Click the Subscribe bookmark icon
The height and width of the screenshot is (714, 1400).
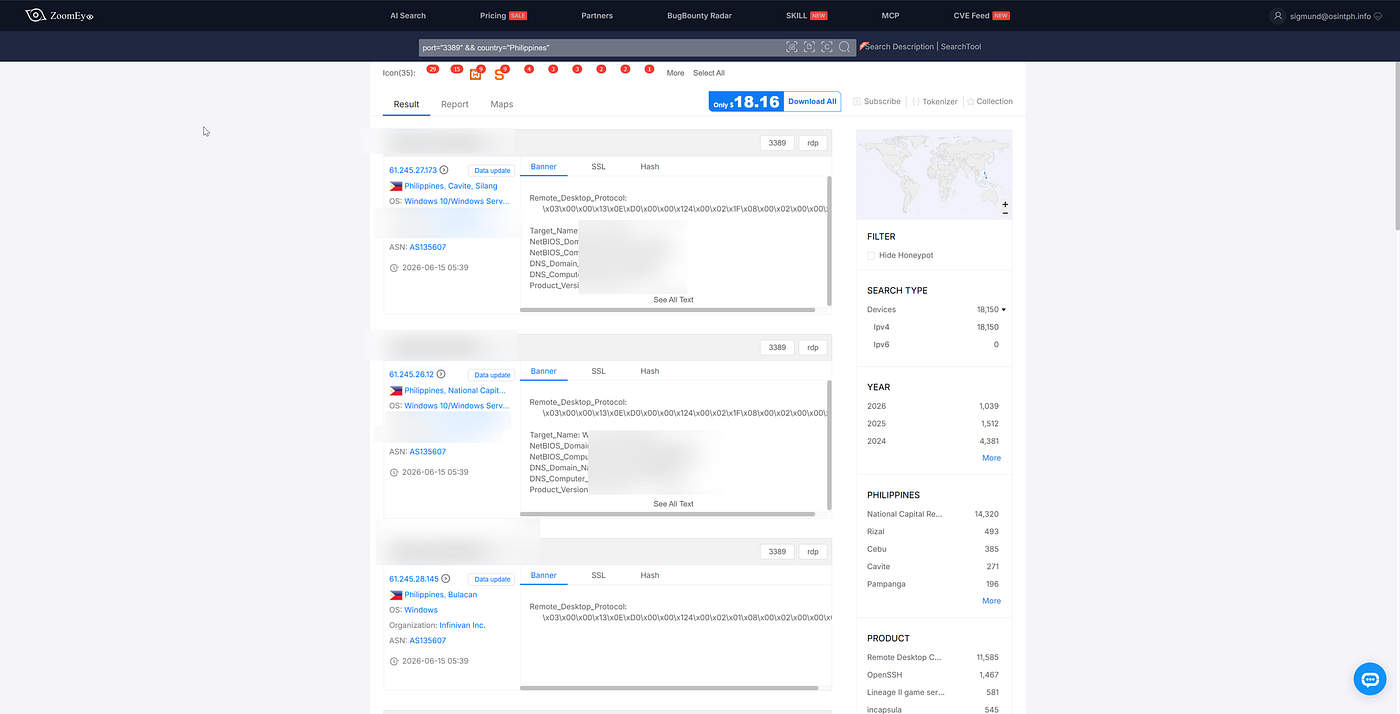click(857, 102)
